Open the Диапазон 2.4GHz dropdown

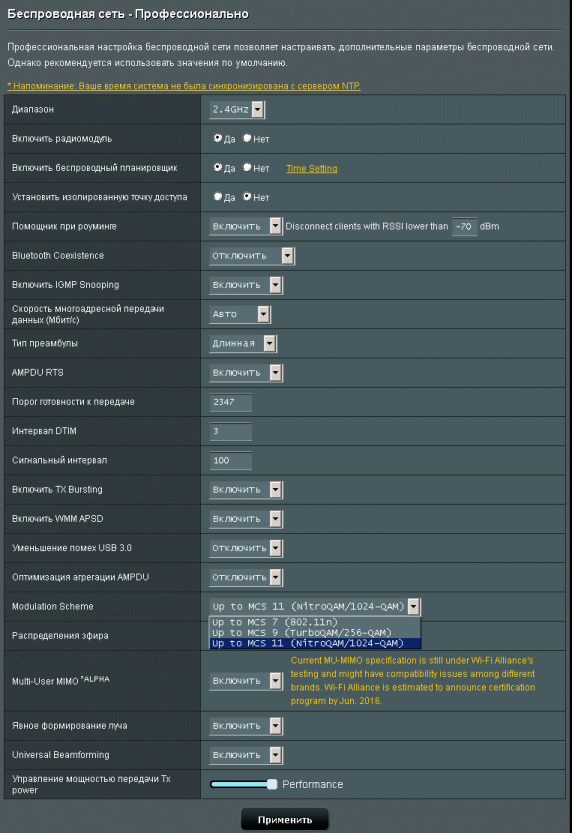coord(237,109)
